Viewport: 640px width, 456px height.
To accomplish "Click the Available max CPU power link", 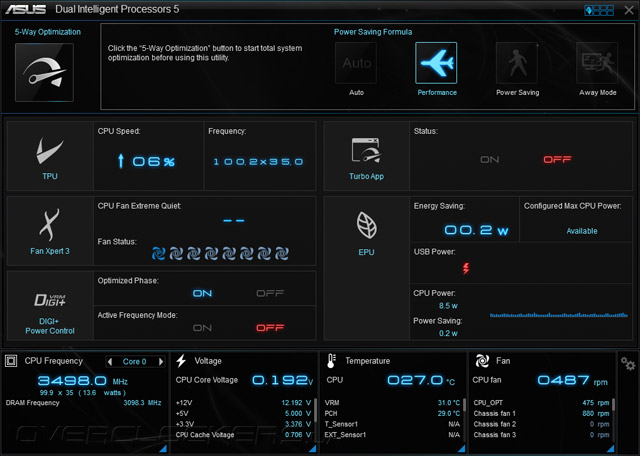I will pyautogui.click(x=582, y=231).
